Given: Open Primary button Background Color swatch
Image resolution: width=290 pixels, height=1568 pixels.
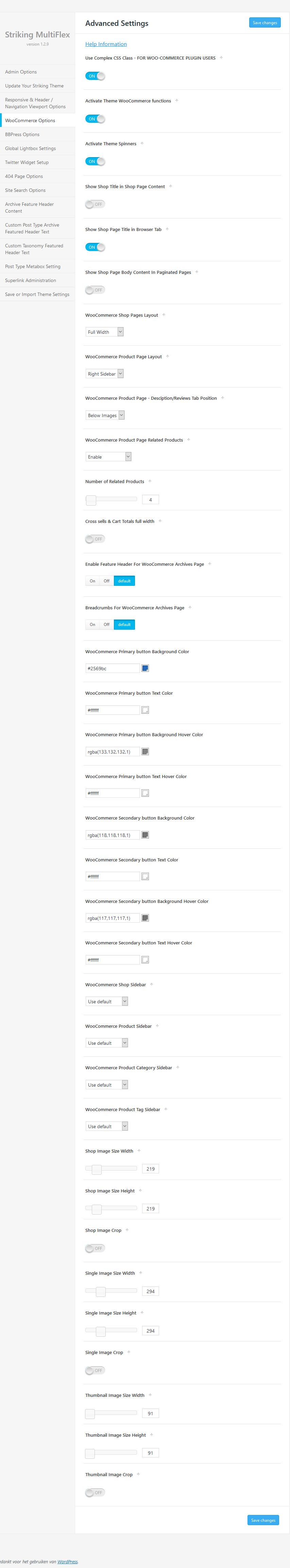Looking at the screenshot, I should pos(145,669).
